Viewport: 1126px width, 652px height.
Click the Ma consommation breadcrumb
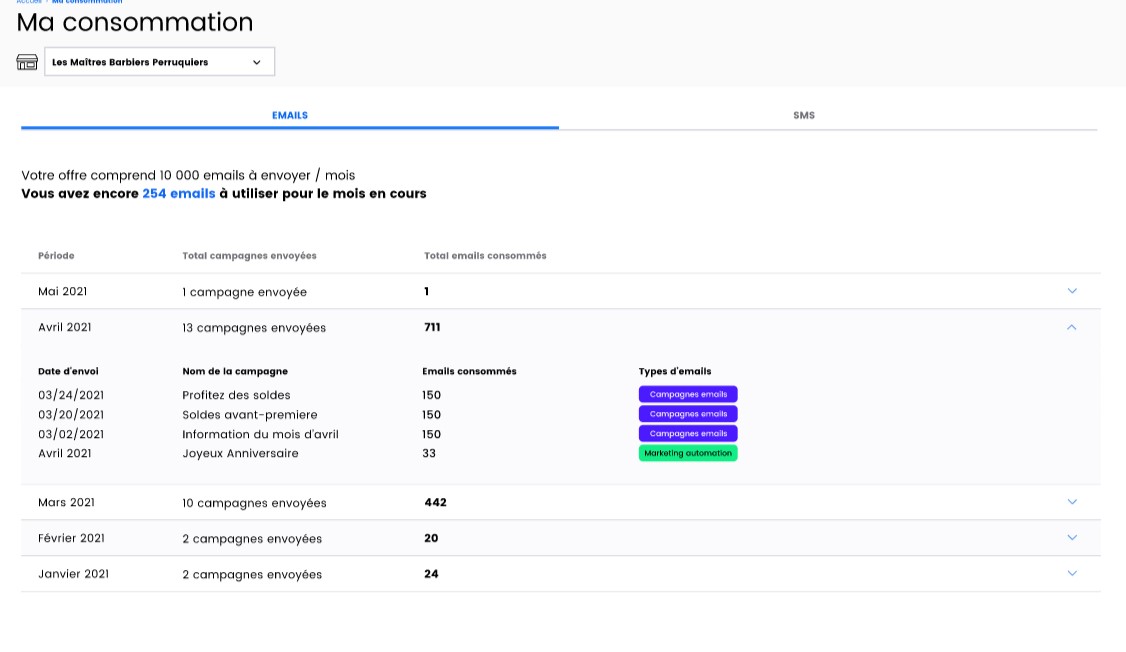coord(87,2)
